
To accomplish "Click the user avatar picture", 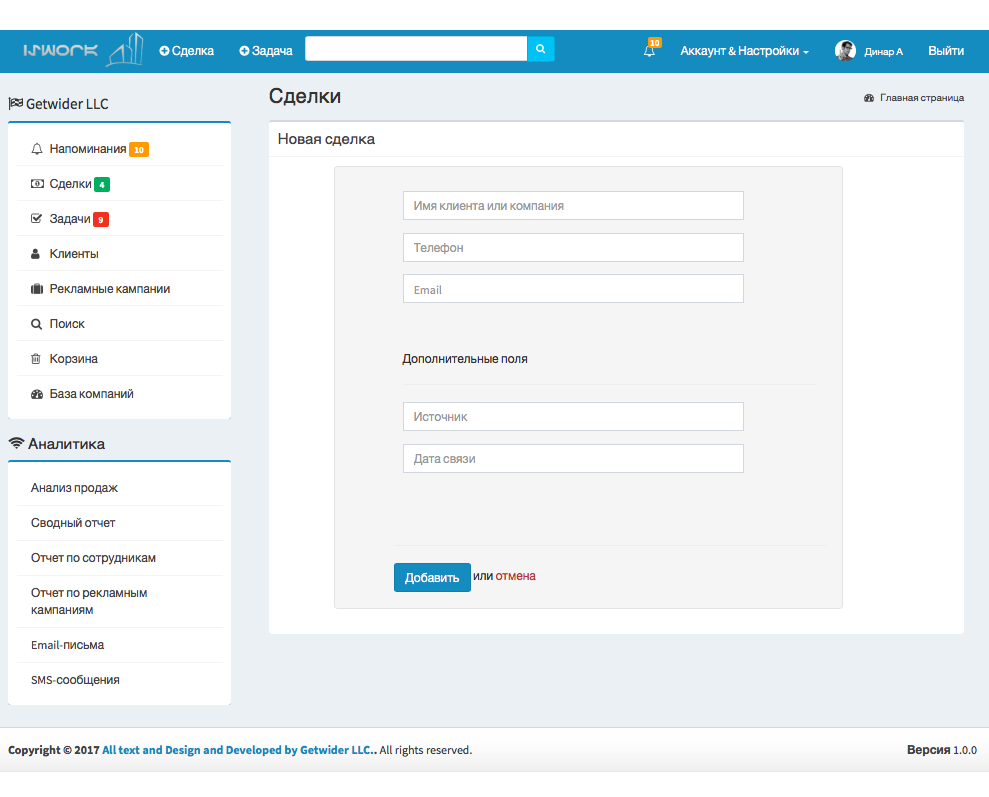I will click(845, 51).
